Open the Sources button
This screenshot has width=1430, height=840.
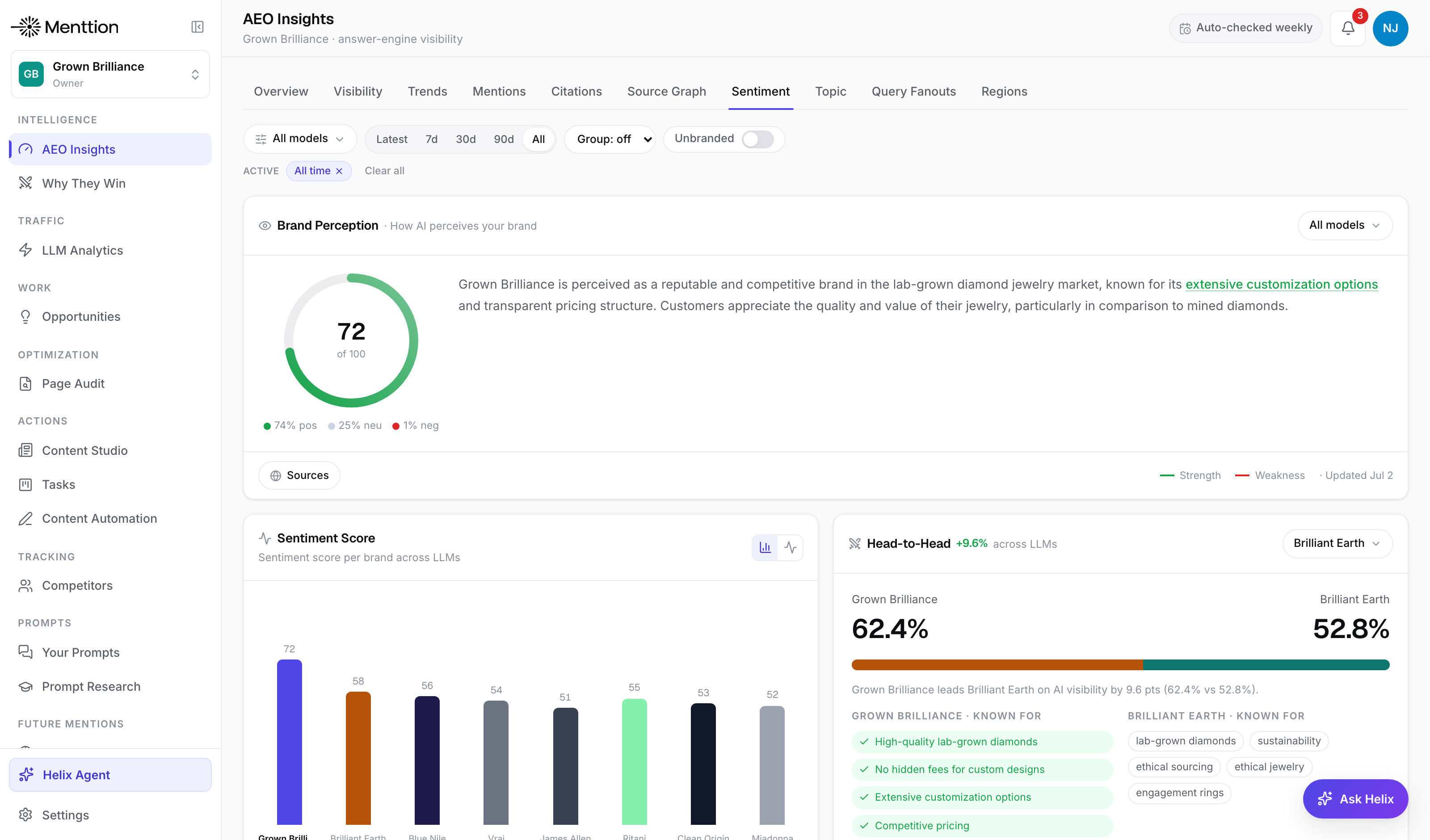coord(299,475)
